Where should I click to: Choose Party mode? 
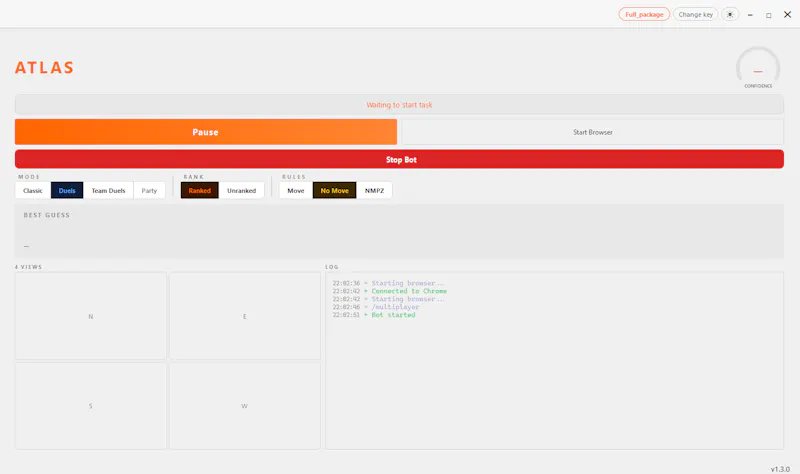(149, 190)
